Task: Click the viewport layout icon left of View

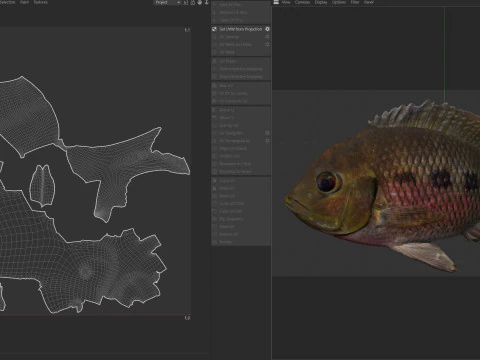Action: click(x=276, y=2)
